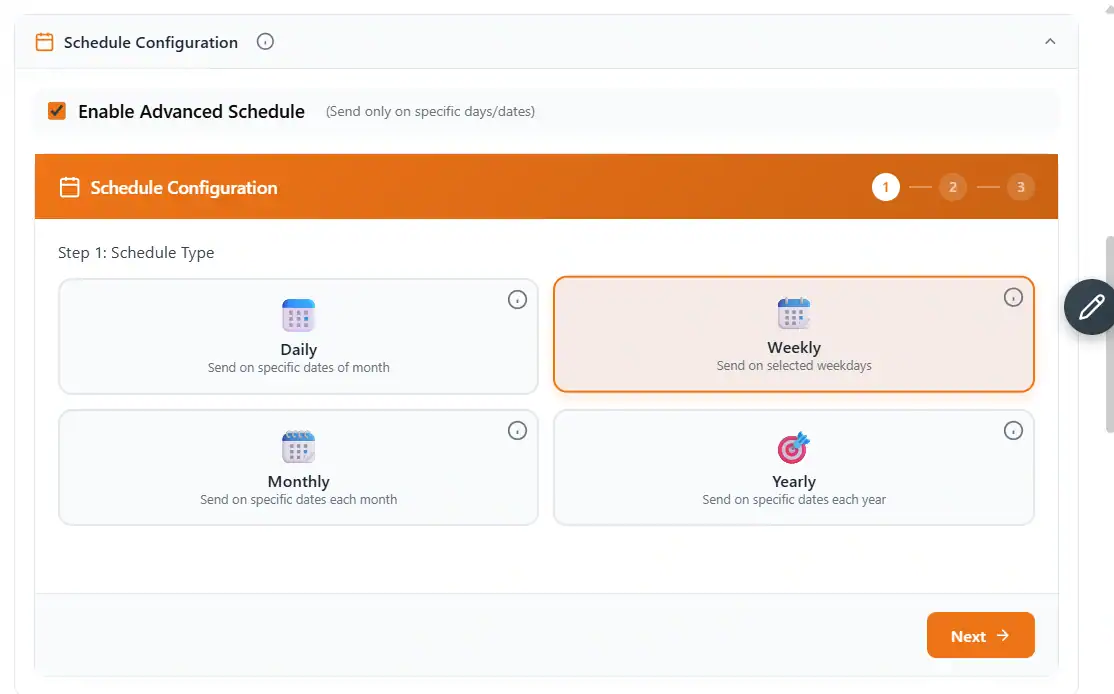Select the Yearly schedule type
Image resolution: width=1114 pixels, height=694 pixels.
coord(793,467)
